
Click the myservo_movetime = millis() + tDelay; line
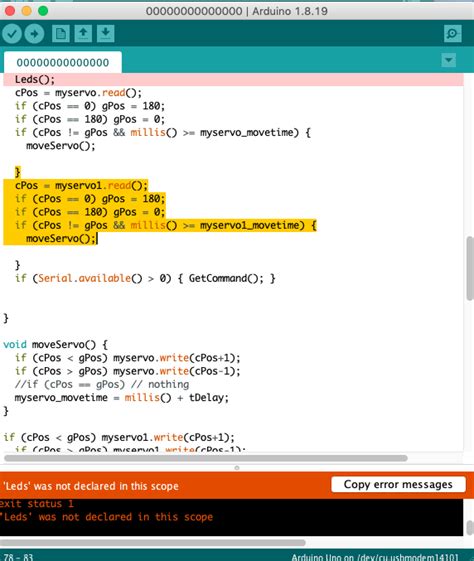click(x=122, y=397)
